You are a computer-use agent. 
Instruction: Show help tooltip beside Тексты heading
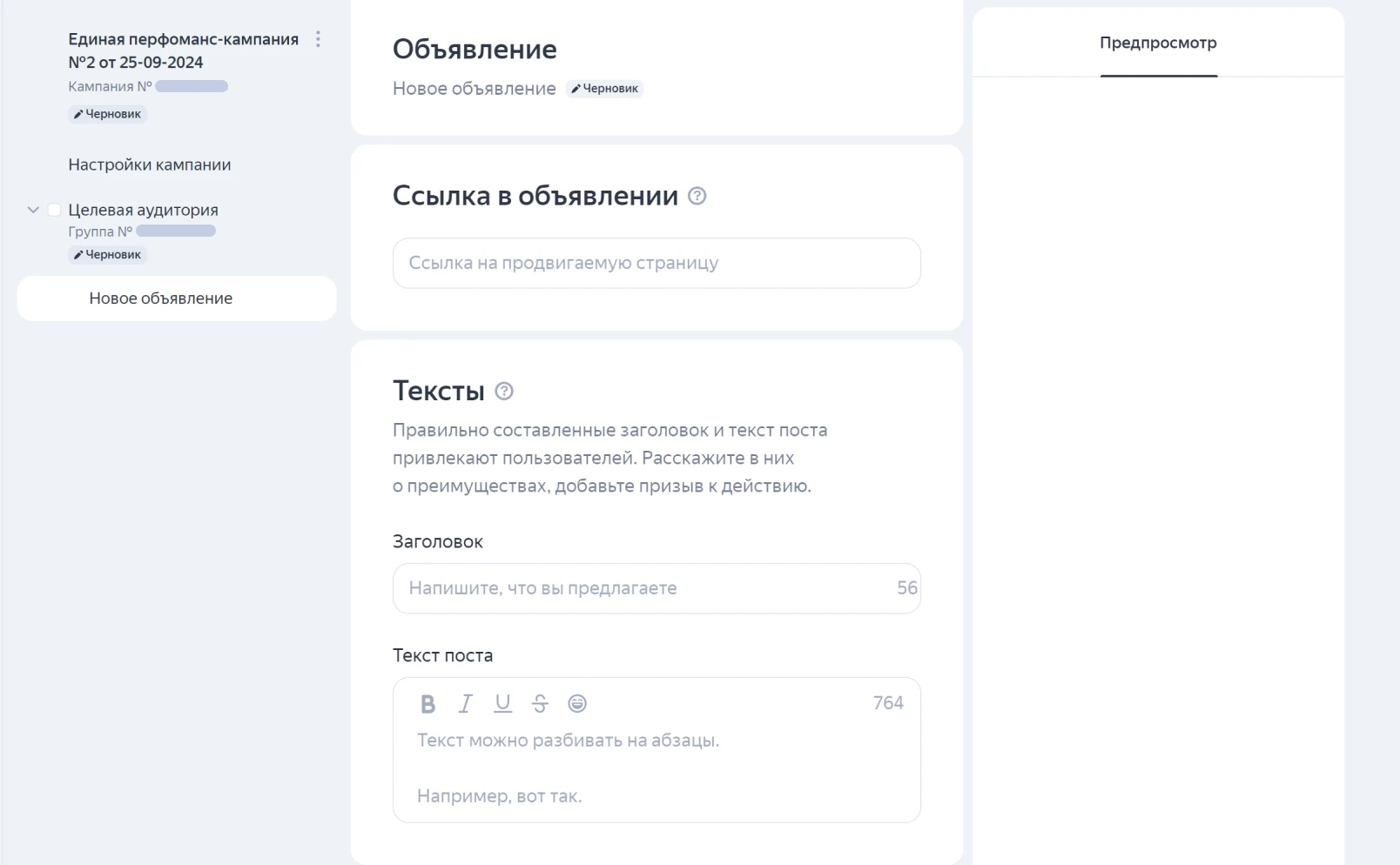(x=504, y=392)
